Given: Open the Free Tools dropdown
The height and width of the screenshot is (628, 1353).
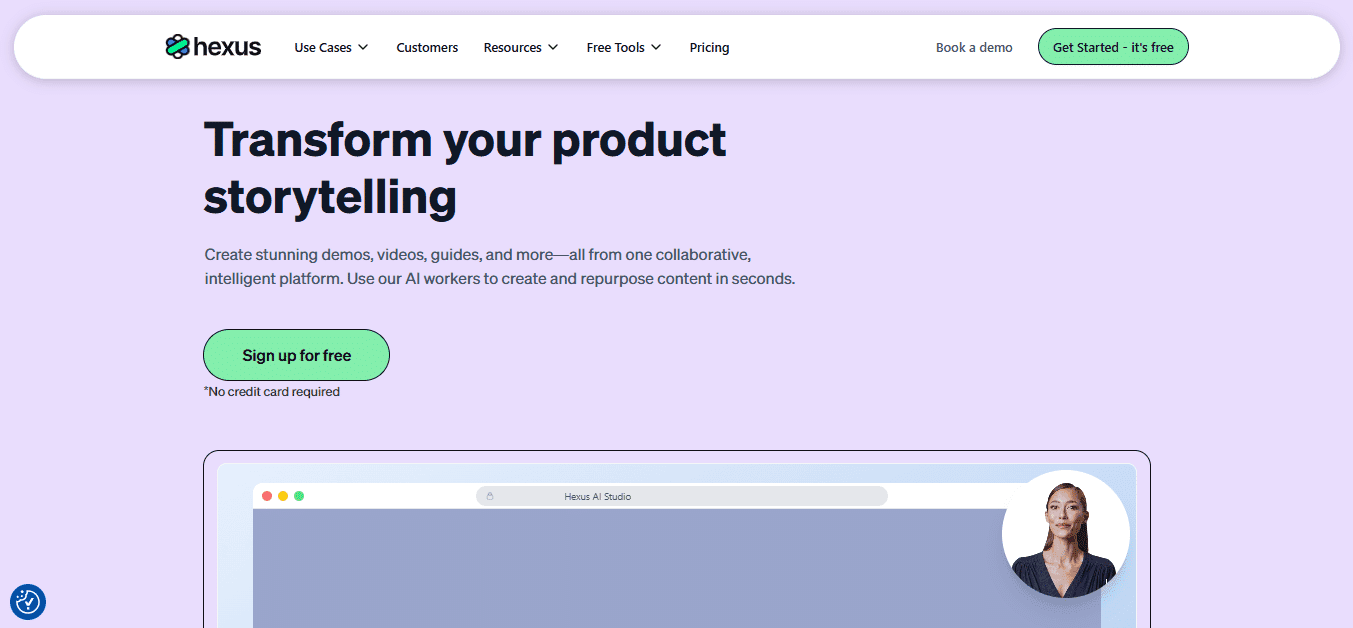Looking at the screenshot, I should pyautogui.click(x=623, y=47).
